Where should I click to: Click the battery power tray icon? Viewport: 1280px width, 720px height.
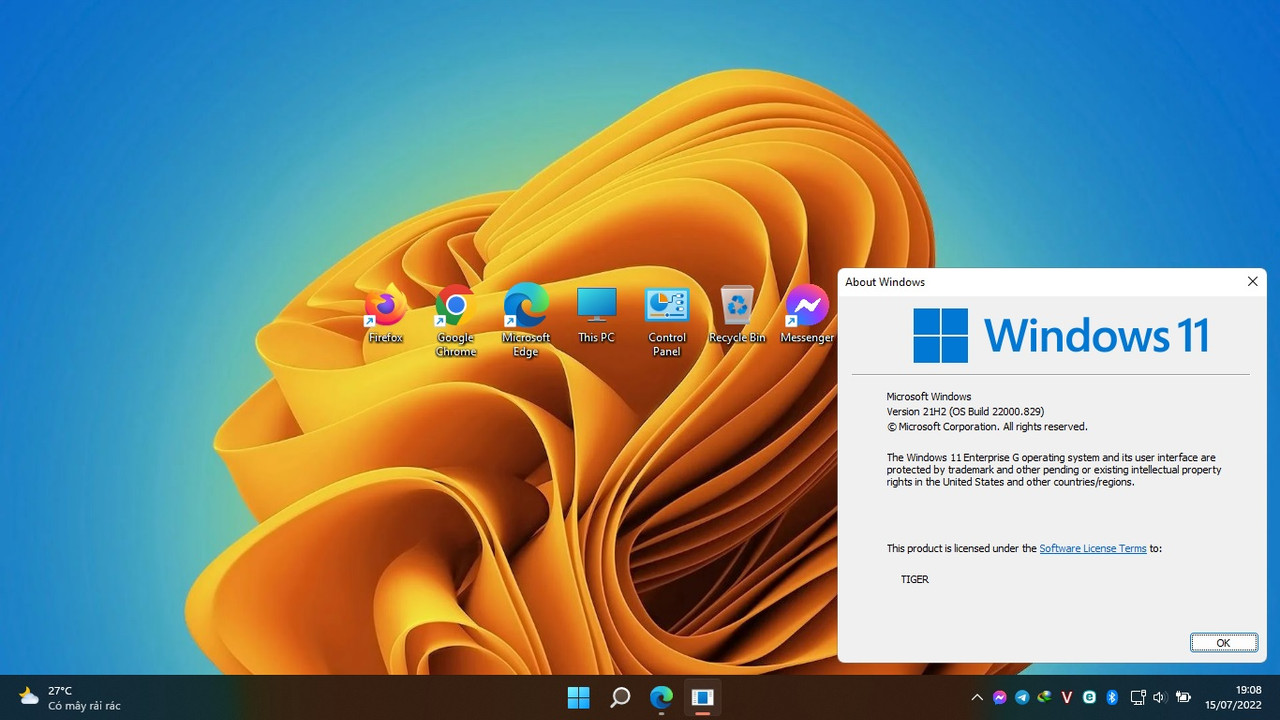click(x=1184, y=697)
